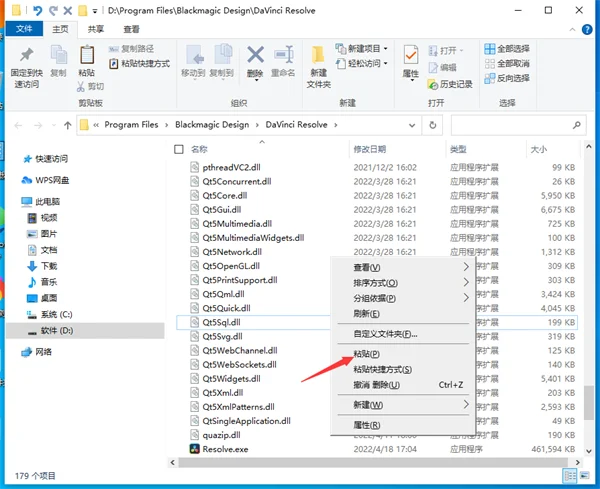The height and width of the screenshot is (489, 600).
Task: Toggle the select all checkbox in the header
Action: (179, 149)
